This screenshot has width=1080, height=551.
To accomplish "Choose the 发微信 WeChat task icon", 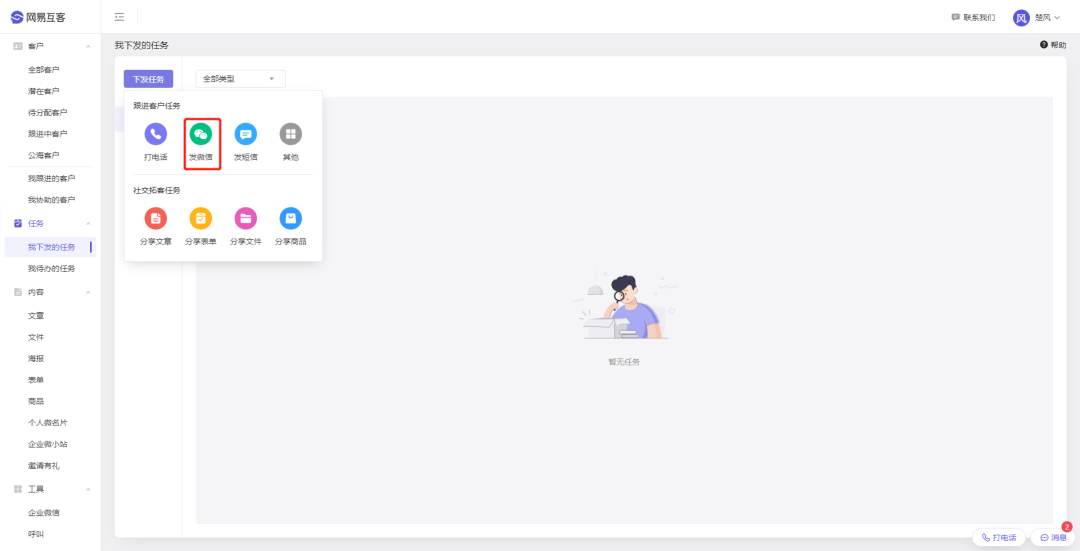I will tap(200, 134).
